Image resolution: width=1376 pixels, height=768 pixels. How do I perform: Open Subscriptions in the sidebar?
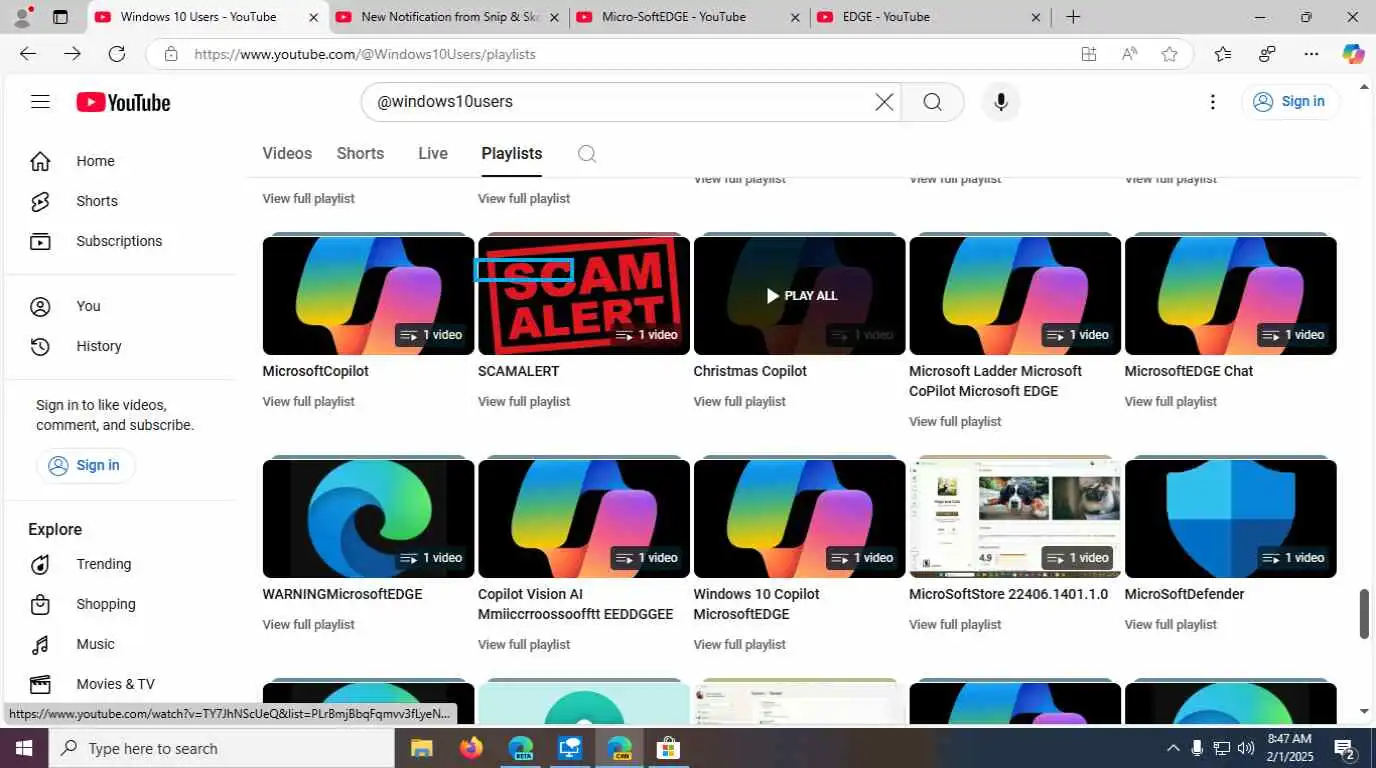pos(120,241)
